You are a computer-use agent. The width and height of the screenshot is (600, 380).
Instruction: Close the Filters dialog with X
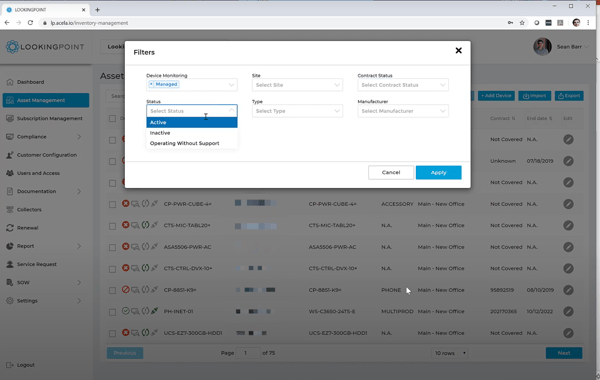click(458, 51)
